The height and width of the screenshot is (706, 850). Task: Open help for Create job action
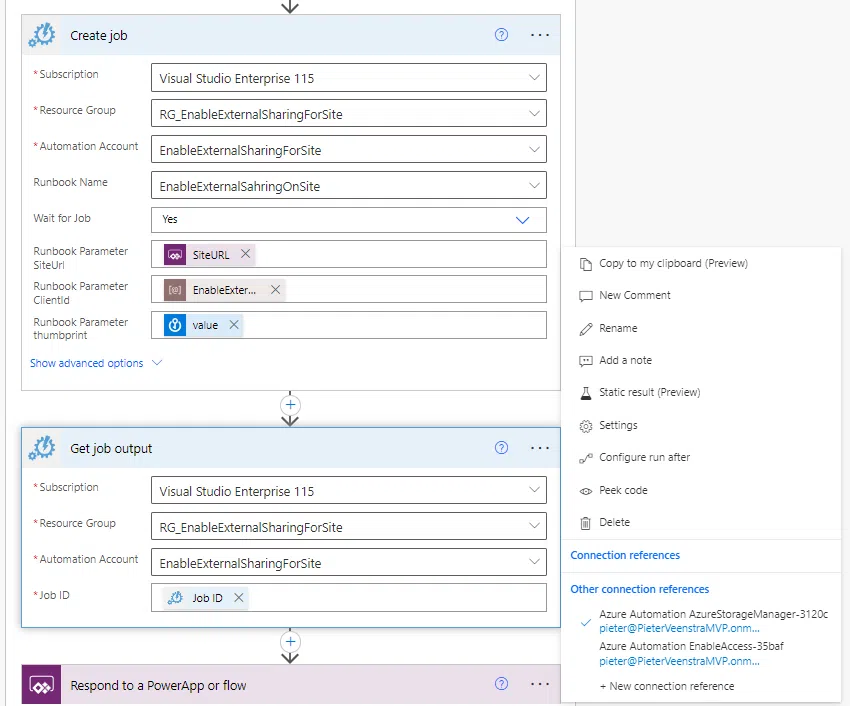point(501,35)
